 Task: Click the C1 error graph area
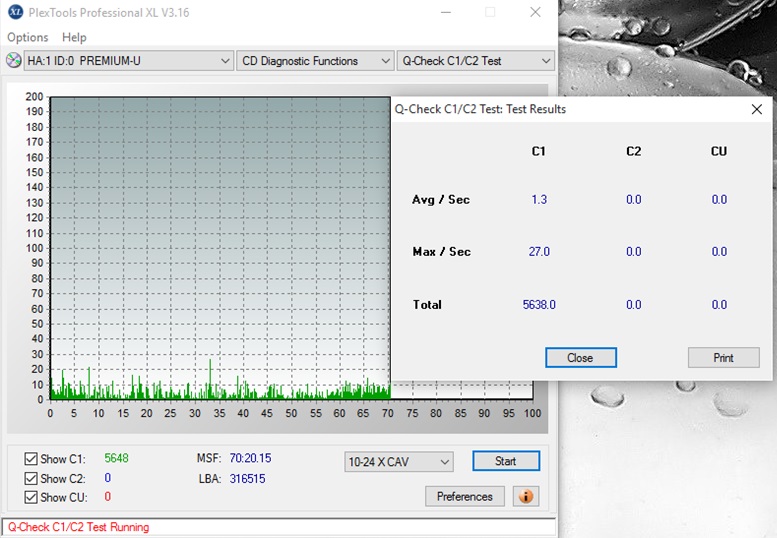[220, 248]
